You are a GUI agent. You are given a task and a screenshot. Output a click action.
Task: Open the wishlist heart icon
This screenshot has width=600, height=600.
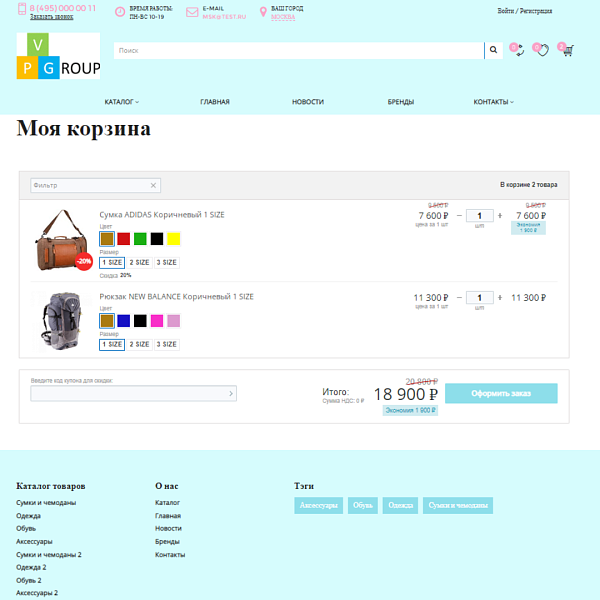[x=542, y=50]
